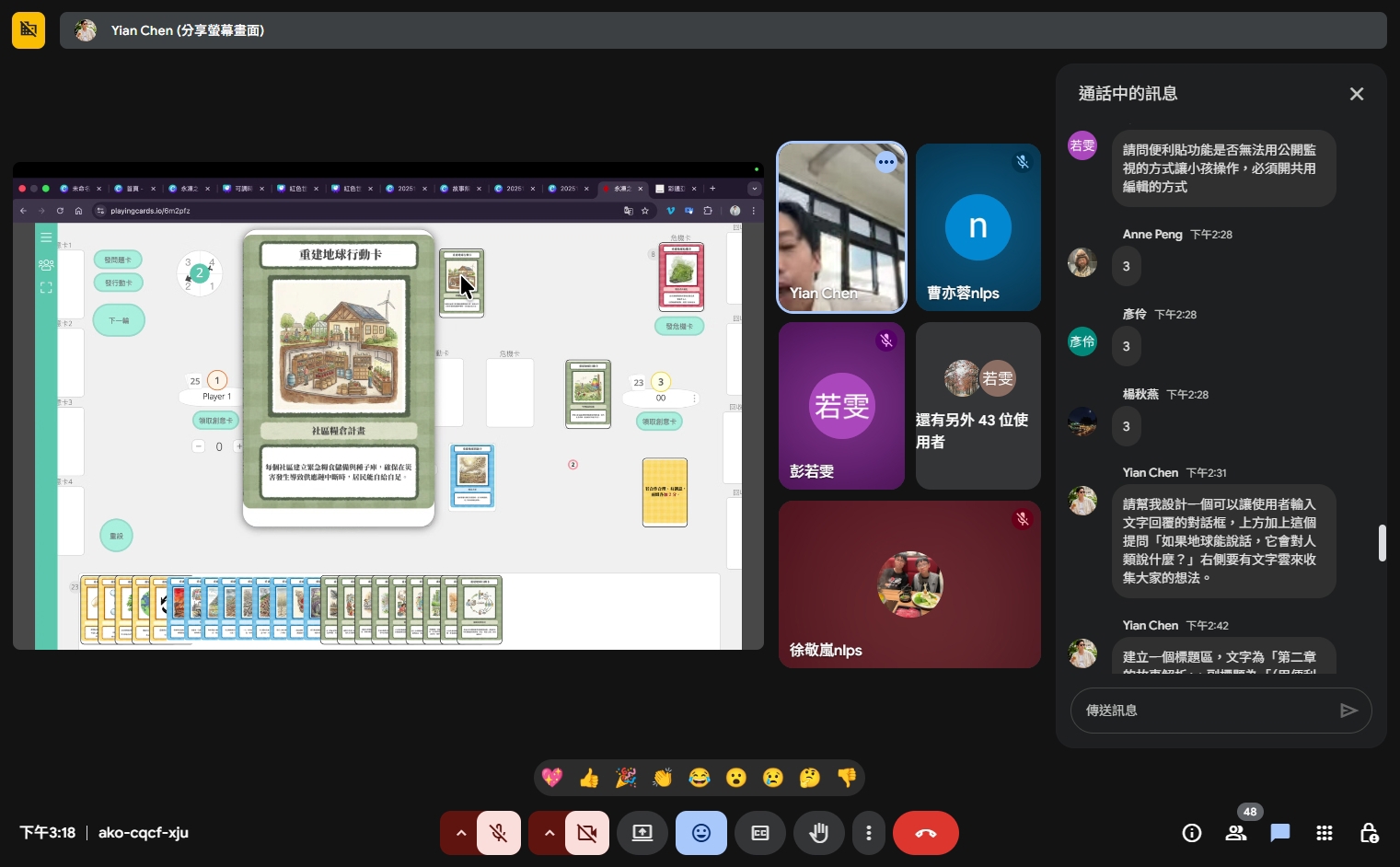Click the send message input field
The height and width of the screenshot is (867, 1400).
(1204, 711)
